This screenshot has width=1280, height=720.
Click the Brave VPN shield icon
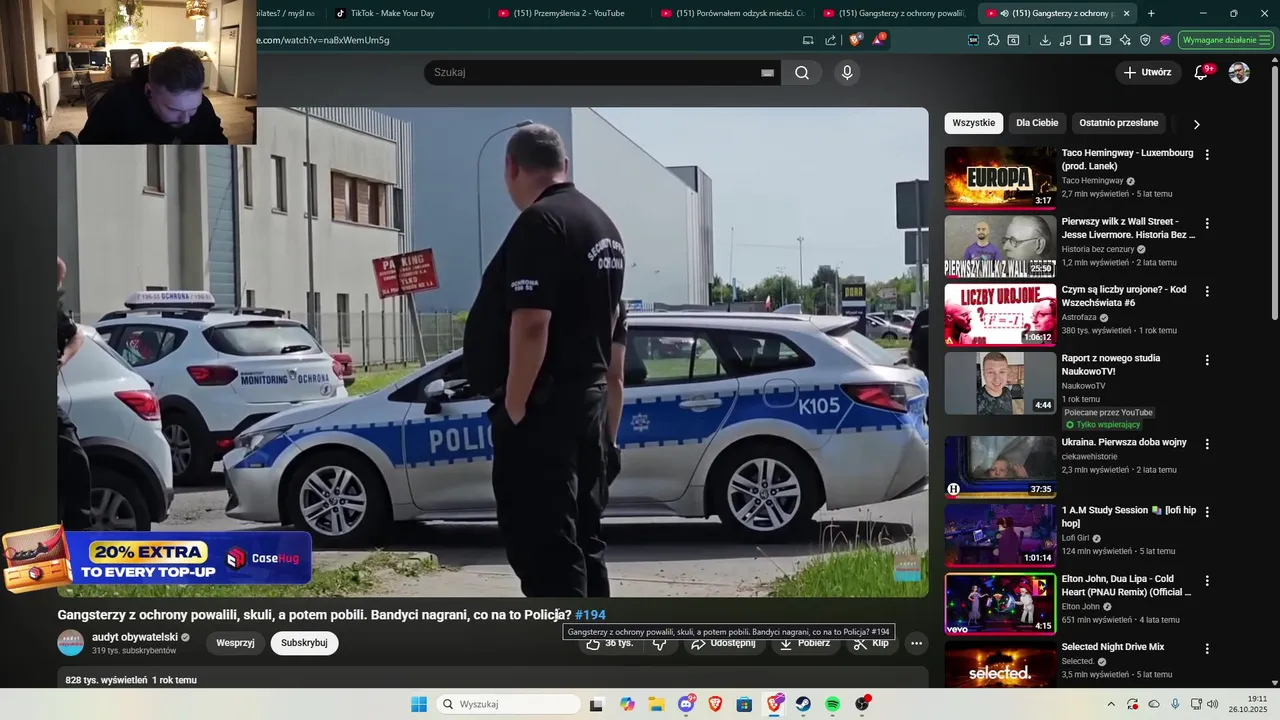pos(1145,40)
